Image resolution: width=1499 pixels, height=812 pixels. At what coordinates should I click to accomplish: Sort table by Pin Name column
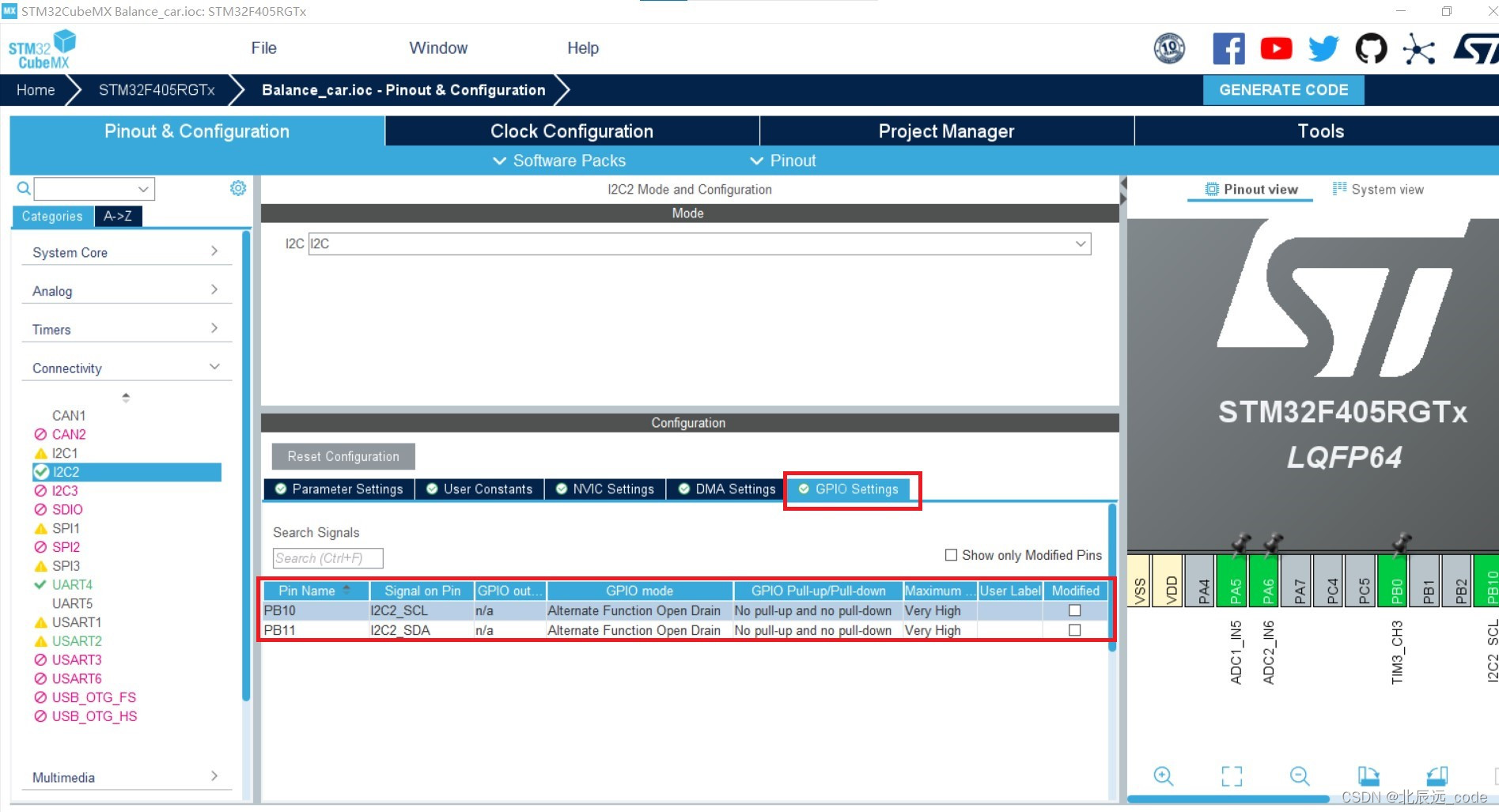pos(314,591)
